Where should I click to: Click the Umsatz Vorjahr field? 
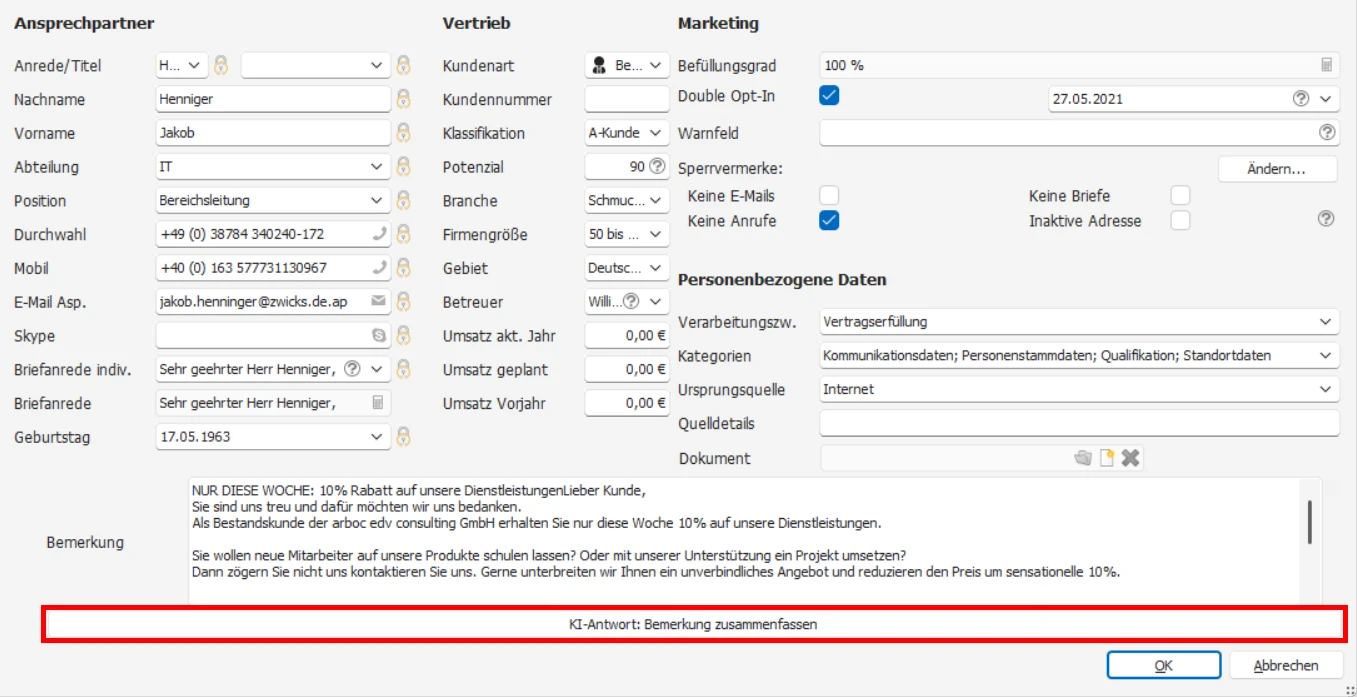tap(627, 403)
